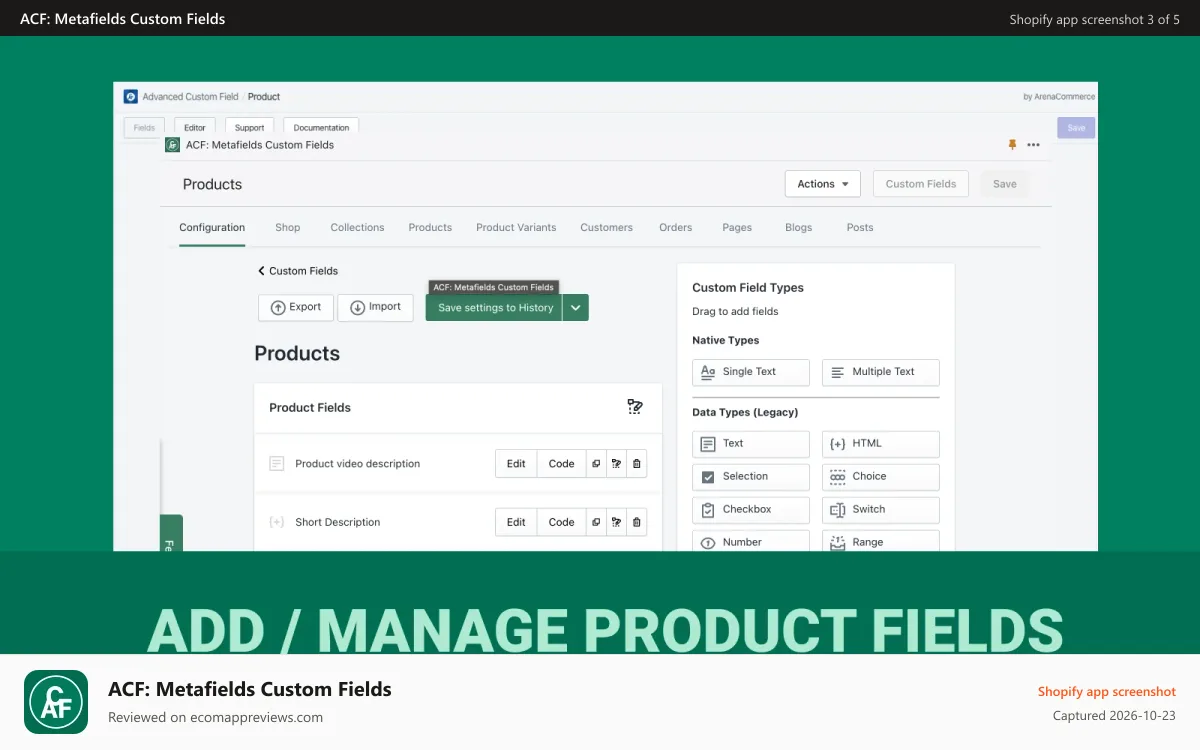Choose the Text legacy data type tile
Viewport: 1200px width, 750px height.
(751, 444)
